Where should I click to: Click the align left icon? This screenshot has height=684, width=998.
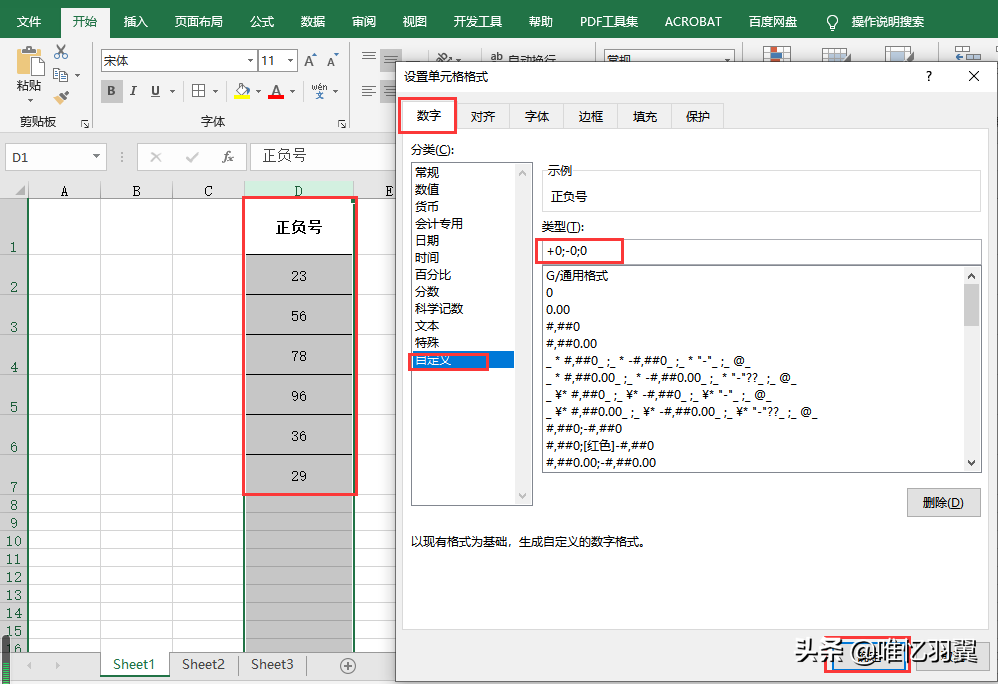coord(369,91)
